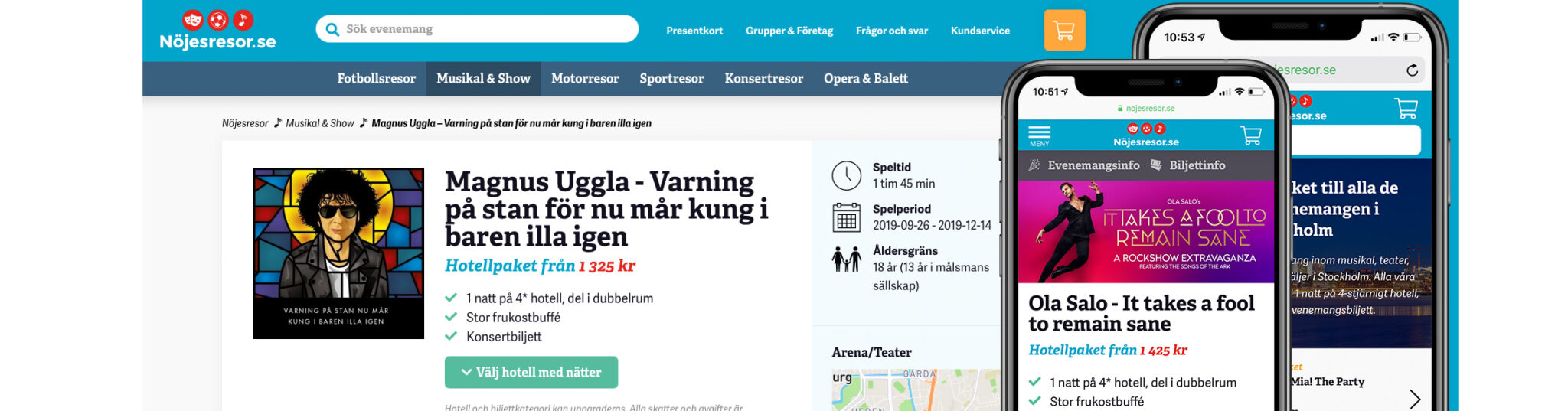Click into the Sök evenemang search field
Viewport: 1568px width, 411px height.
(482, 29)
